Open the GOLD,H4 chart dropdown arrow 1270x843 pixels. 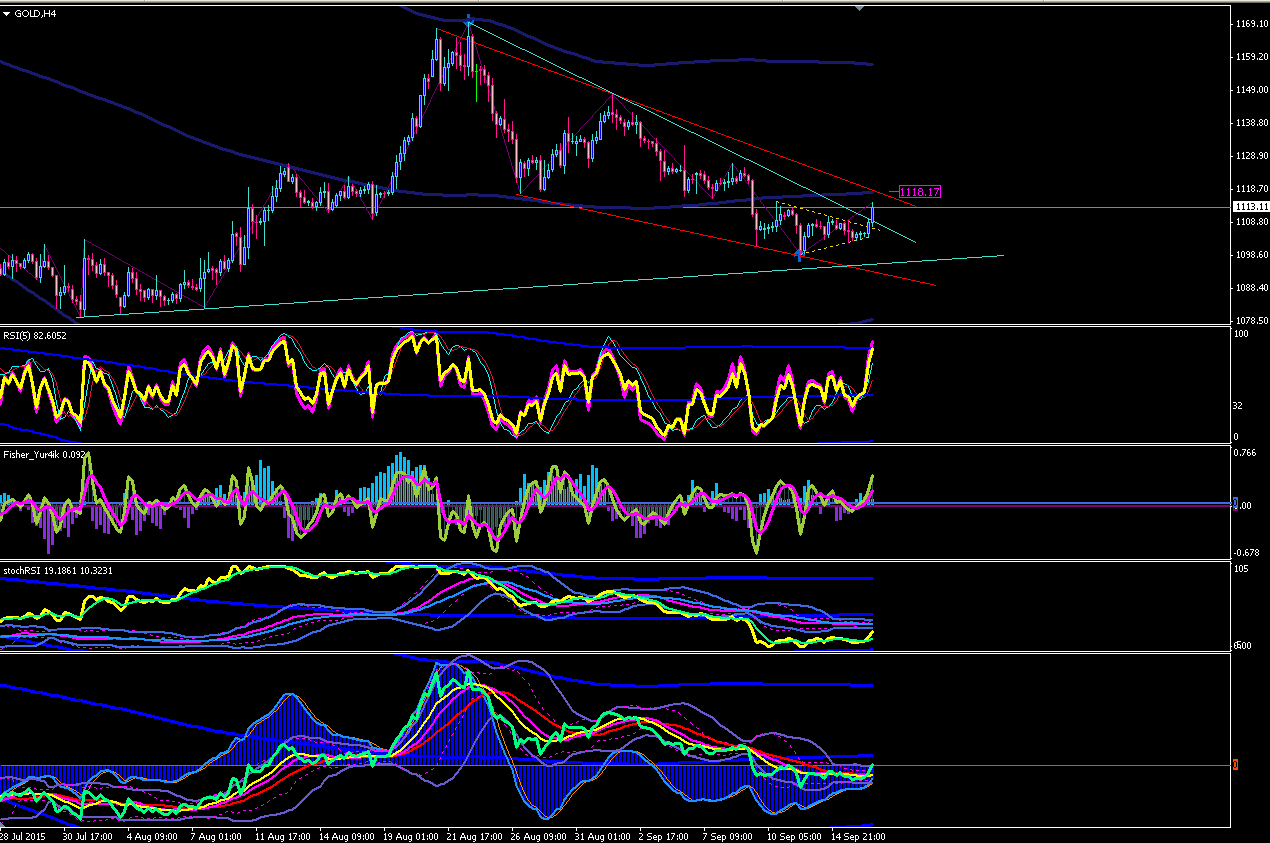click(8, 12)
